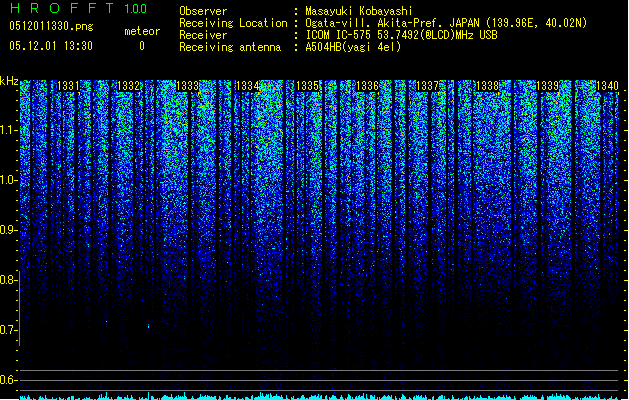Click the Observer label
The height and width of the screenshot is (400, 629).
pyautogui.click(x=203, y=11)
